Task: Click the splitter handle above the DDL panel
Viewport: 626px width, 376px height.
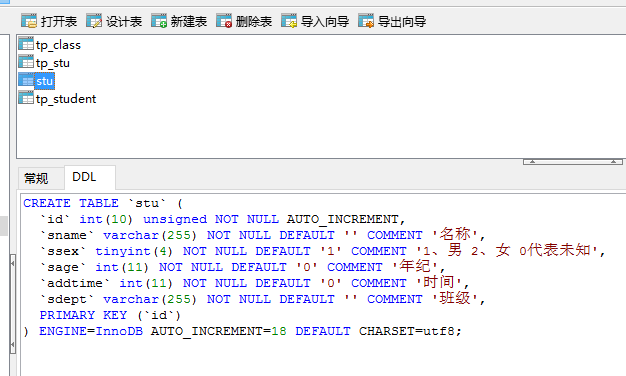Action: (573, 162)
